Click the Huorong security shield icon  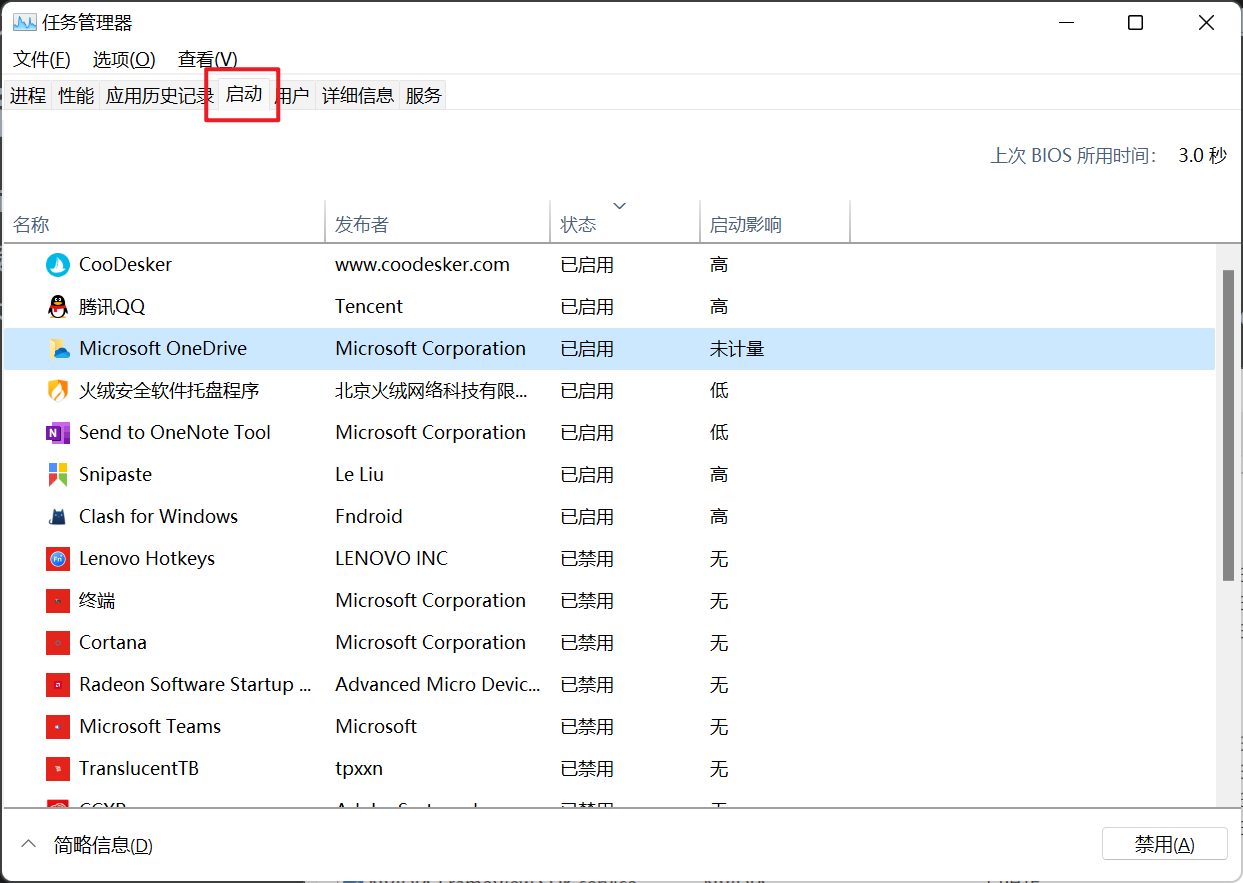coord(58,391)
